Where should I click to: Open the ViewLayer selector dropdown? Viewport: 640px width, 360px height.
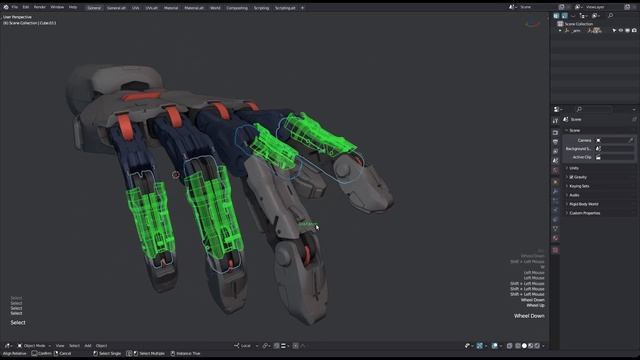point(578,7)
